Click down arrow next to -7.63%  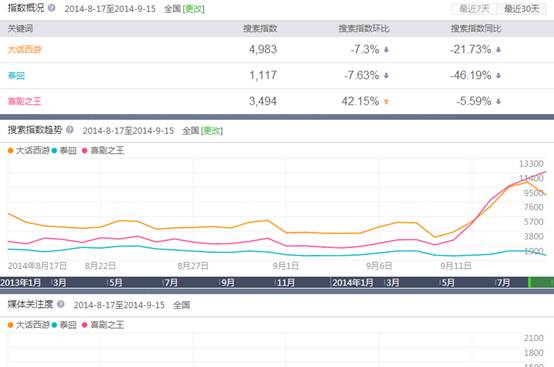386,76
